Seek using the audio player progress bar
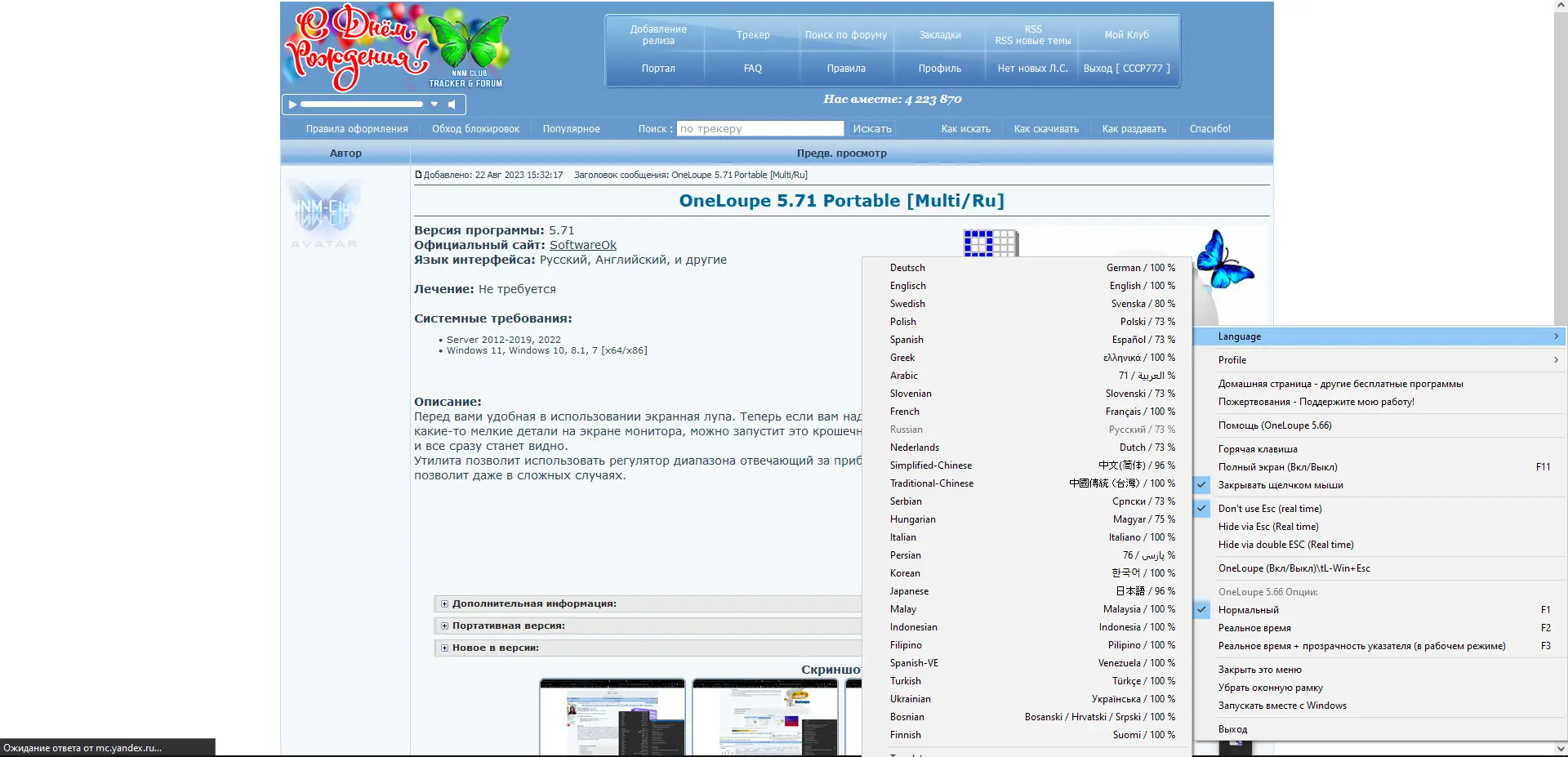 pos(362,105)
